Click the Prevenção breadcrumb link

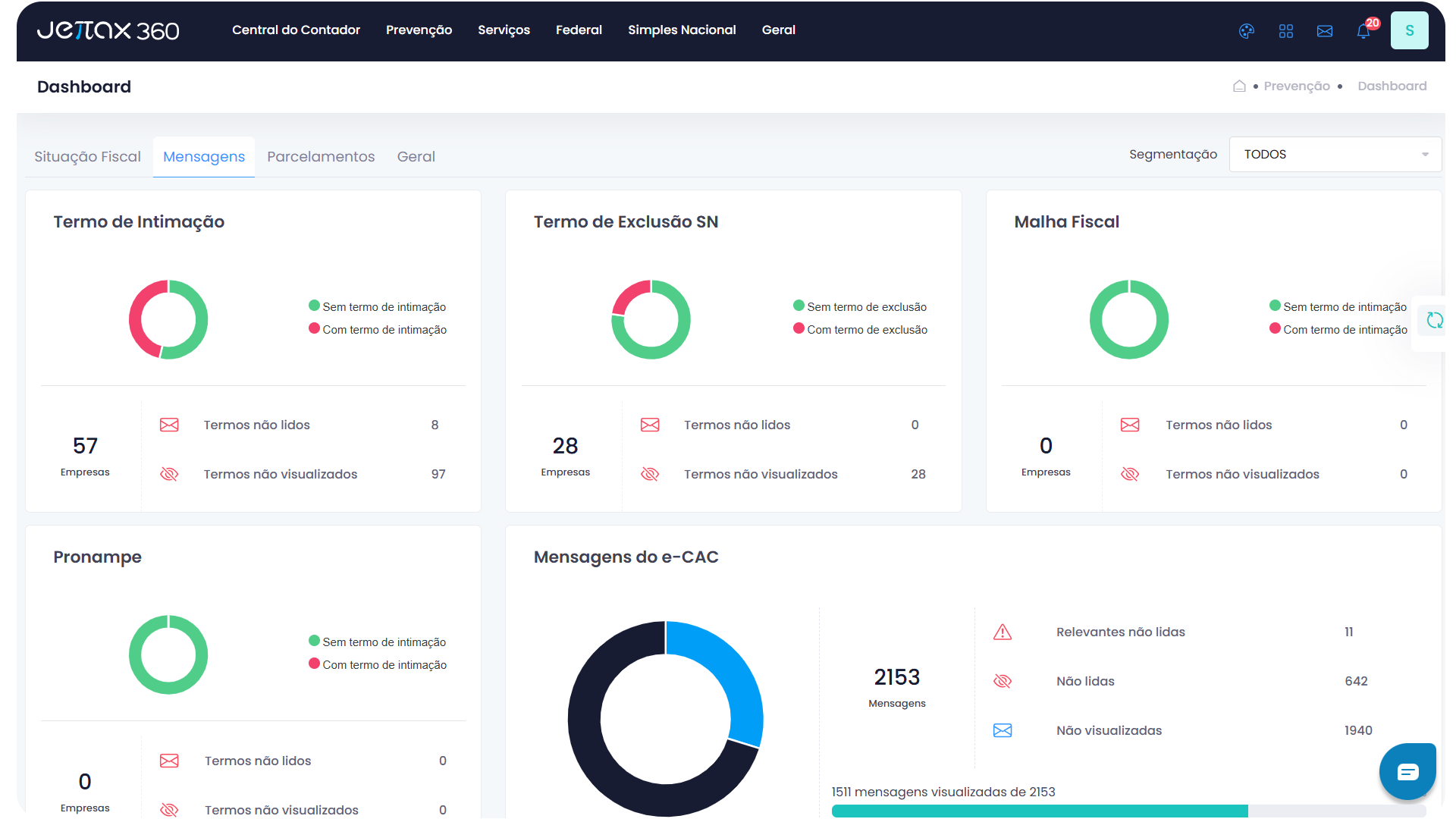pos(1296,86)
